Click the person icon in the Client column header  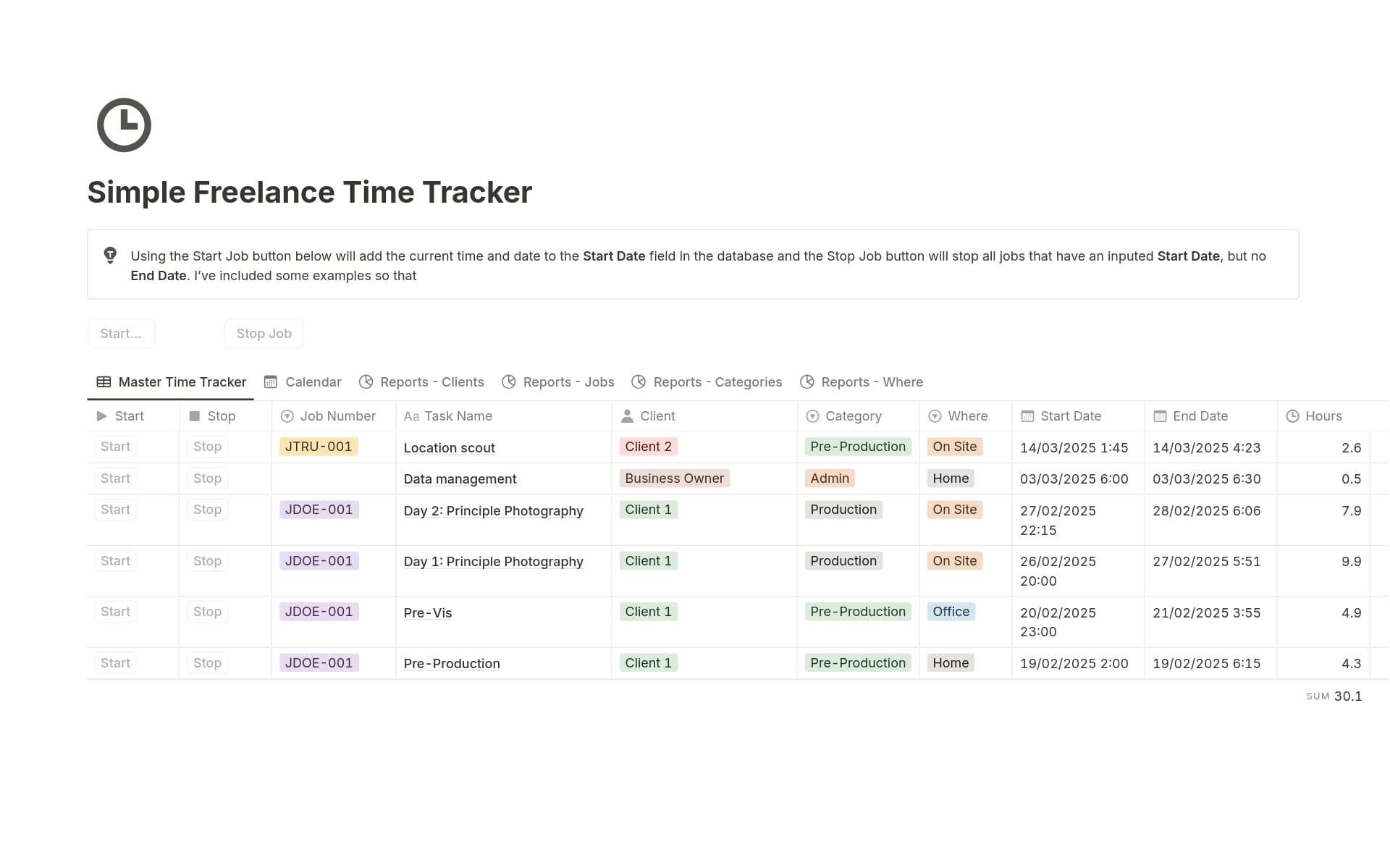(625, 416)
